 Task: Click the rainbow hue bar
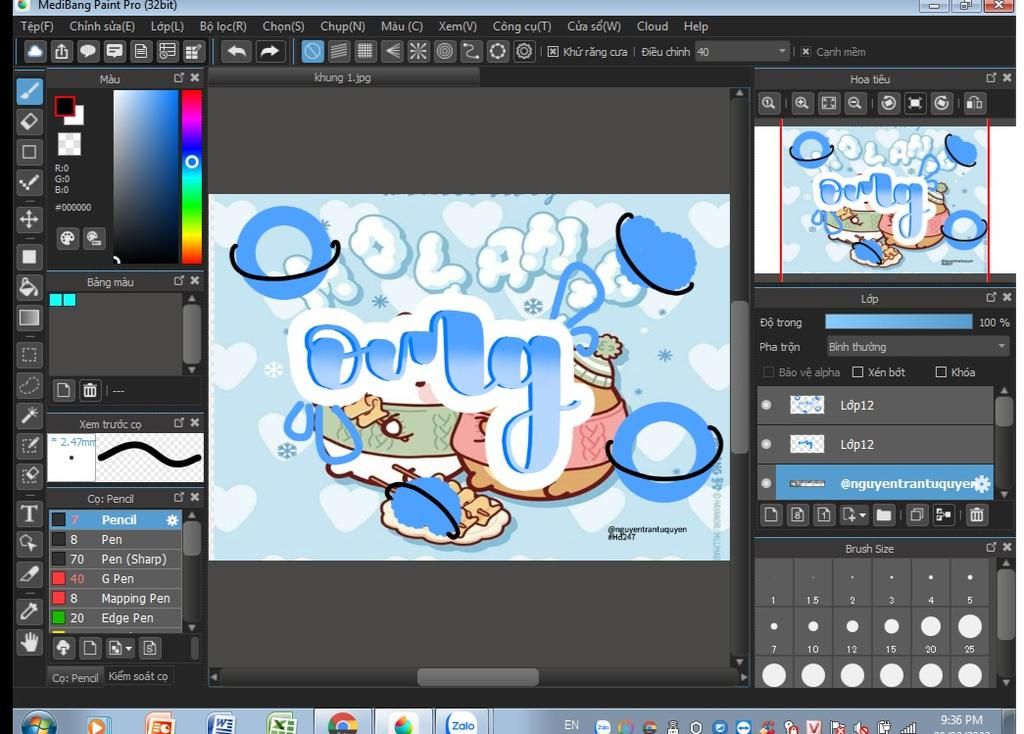tap(192, 177)
